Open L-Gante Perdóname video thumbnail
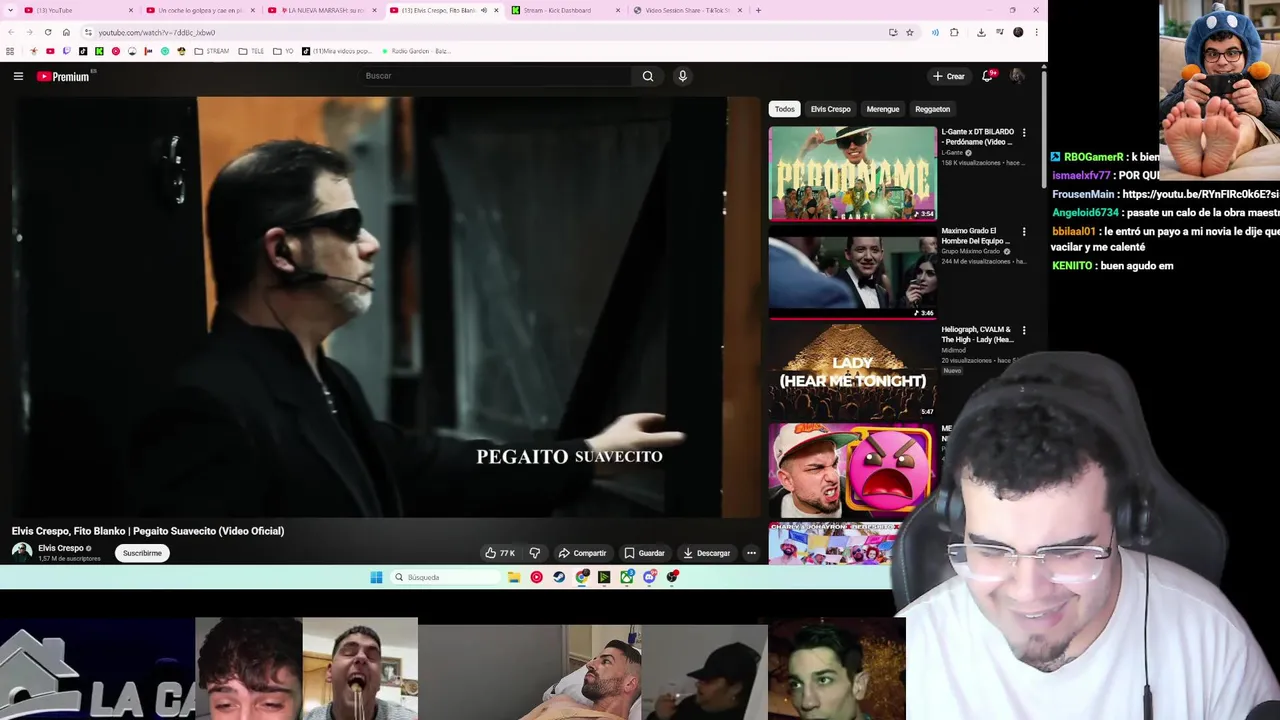Image resolution: width=1280 pixels, height=720 pixels. tap(852, 173)
